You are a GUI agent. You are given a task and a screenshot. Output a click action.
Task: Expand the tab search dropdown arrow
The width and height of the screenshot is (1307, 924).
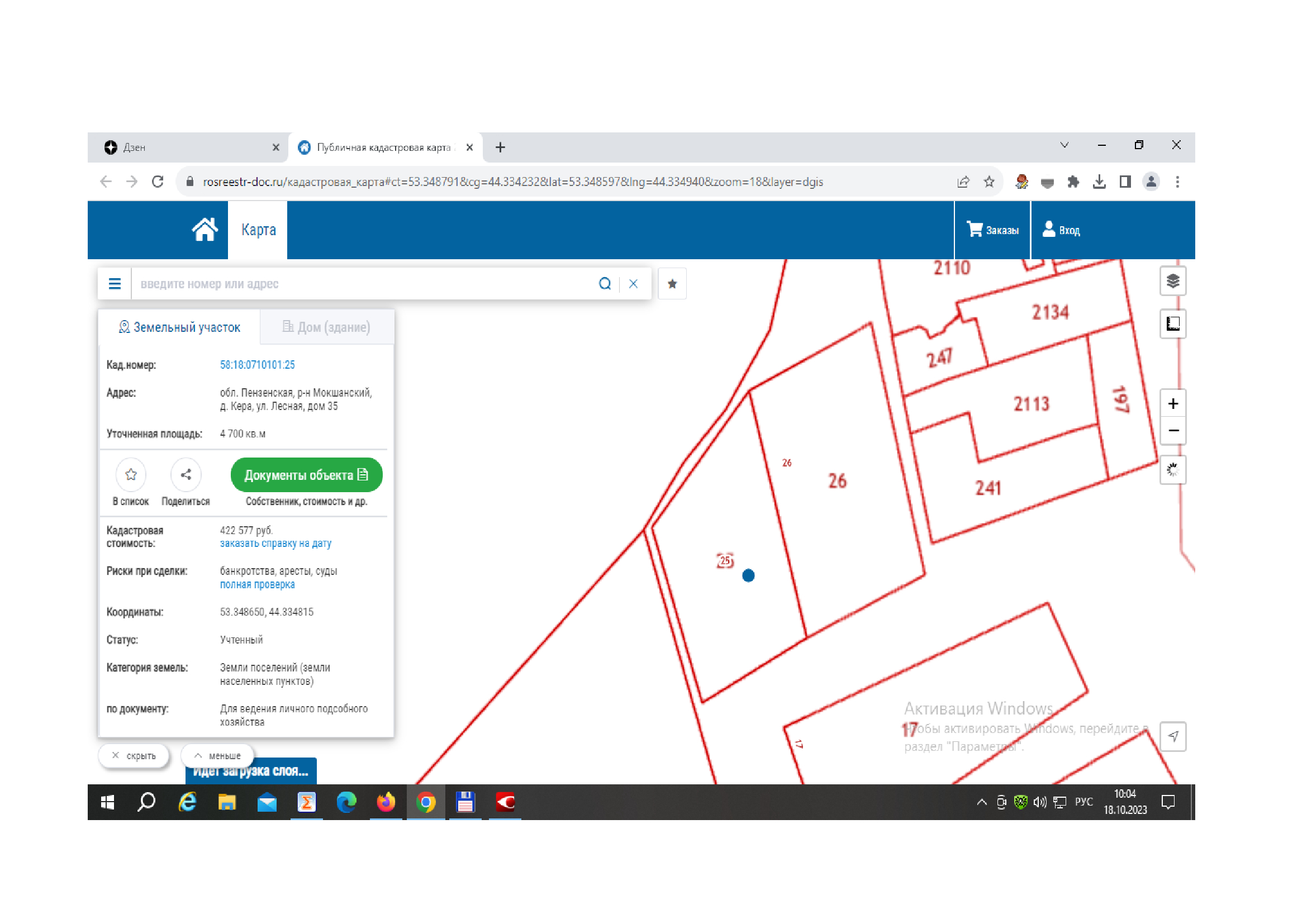click(x=1064, y=145)
